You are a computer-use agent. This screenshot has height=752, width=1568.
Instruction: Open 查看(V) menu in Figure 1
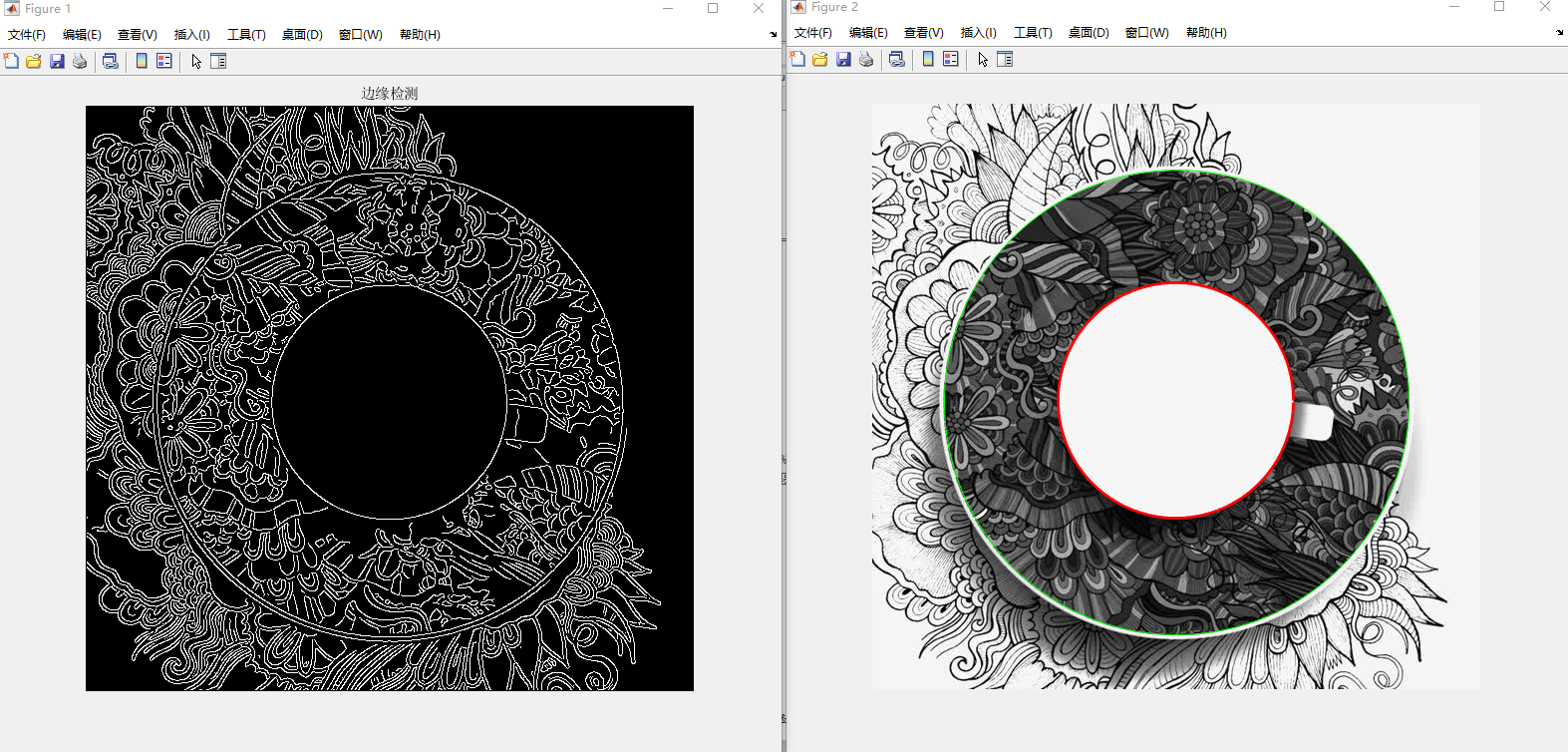138,34
